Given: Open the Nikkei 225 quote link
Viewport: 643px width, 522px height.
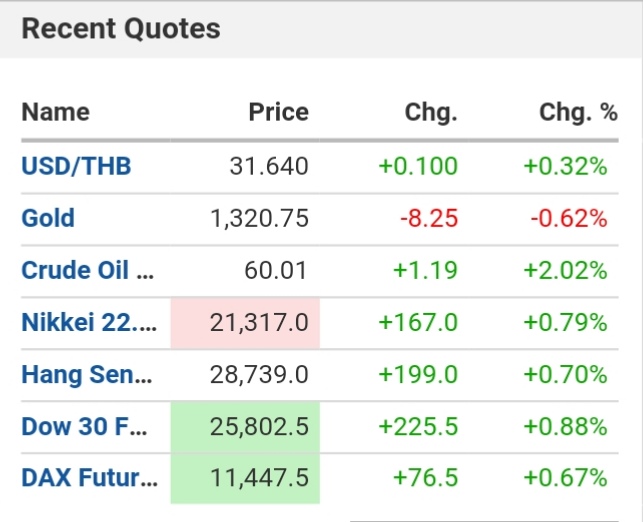Looking at the screenshot, I should click(89, 323).
